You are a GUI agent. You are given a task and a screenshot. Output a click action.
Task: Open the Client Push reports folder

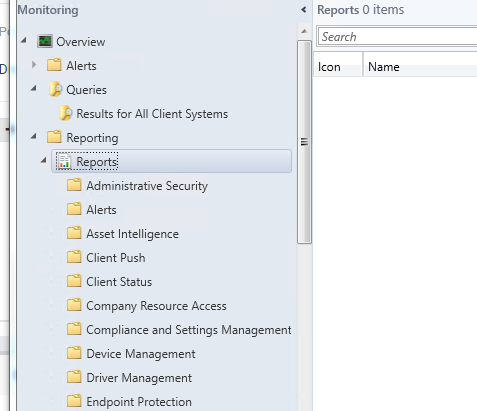(x=116, y=258)
